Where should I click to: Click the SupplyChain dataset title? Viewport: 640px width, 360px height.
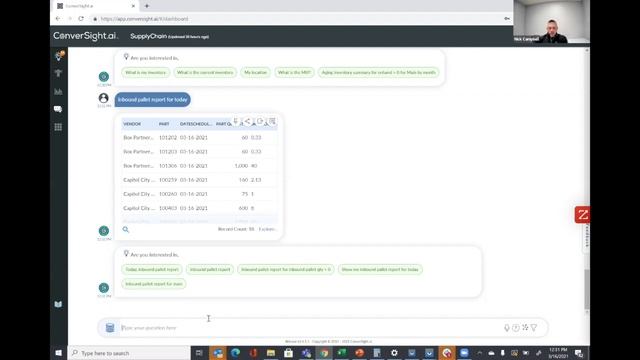[x=148, y=36]
